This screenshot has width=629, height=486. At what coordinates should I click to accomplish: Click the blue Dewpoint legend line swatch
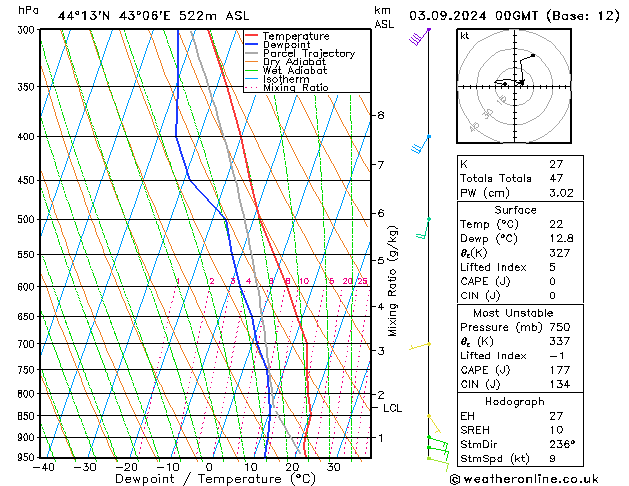[x=252, y=44]
